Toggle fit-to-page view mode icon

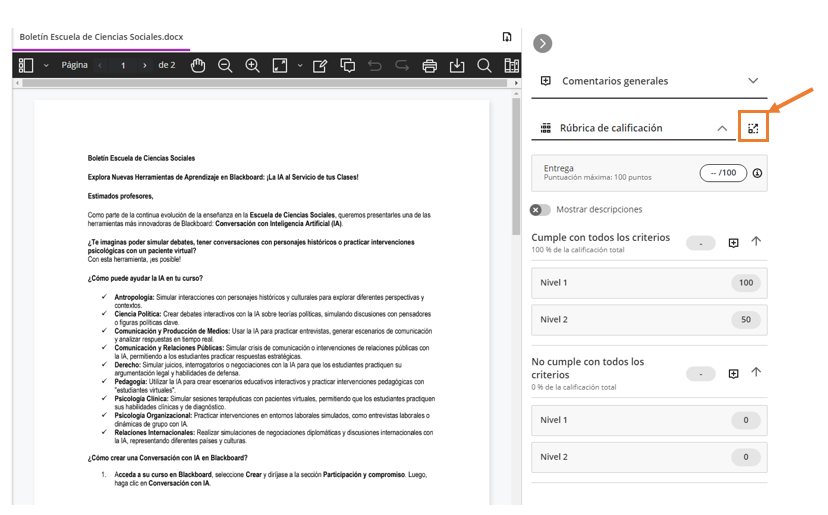pos(280,65)
